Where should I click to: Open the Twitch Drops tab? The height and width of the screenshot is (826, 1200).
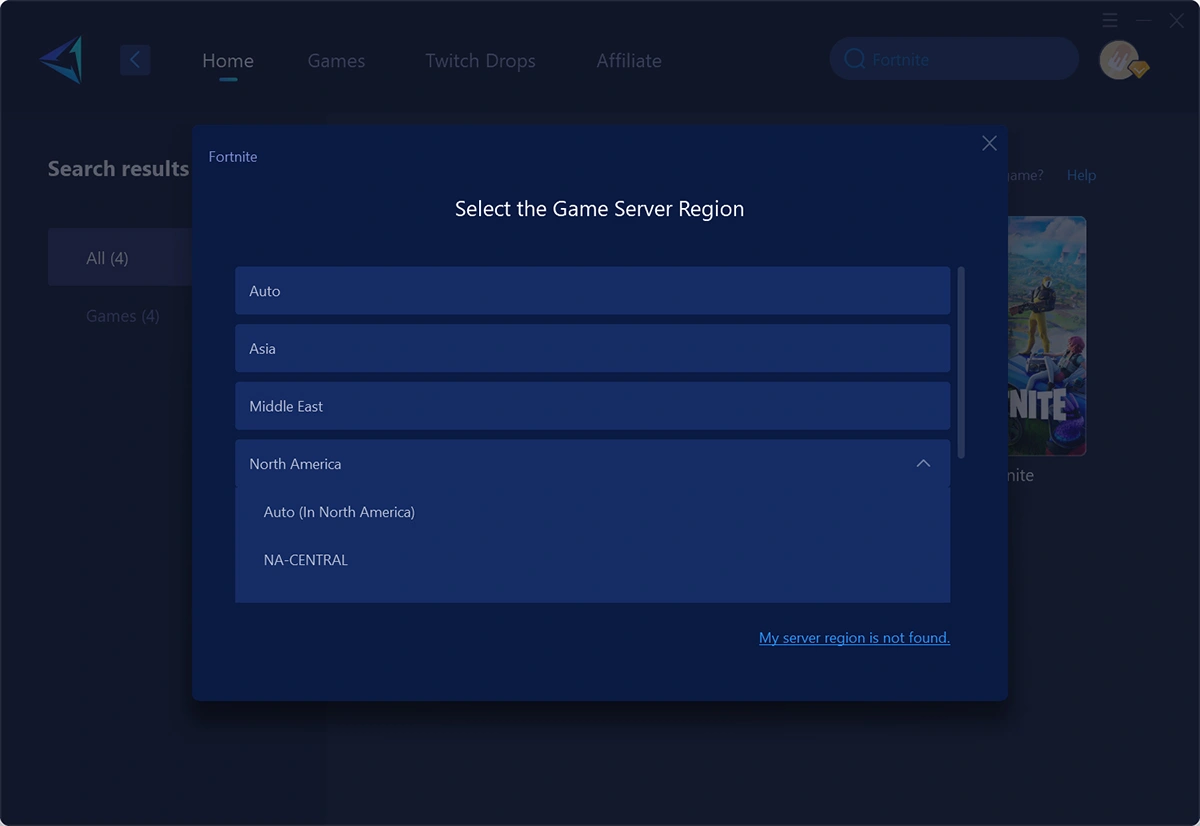click(480, 61)
